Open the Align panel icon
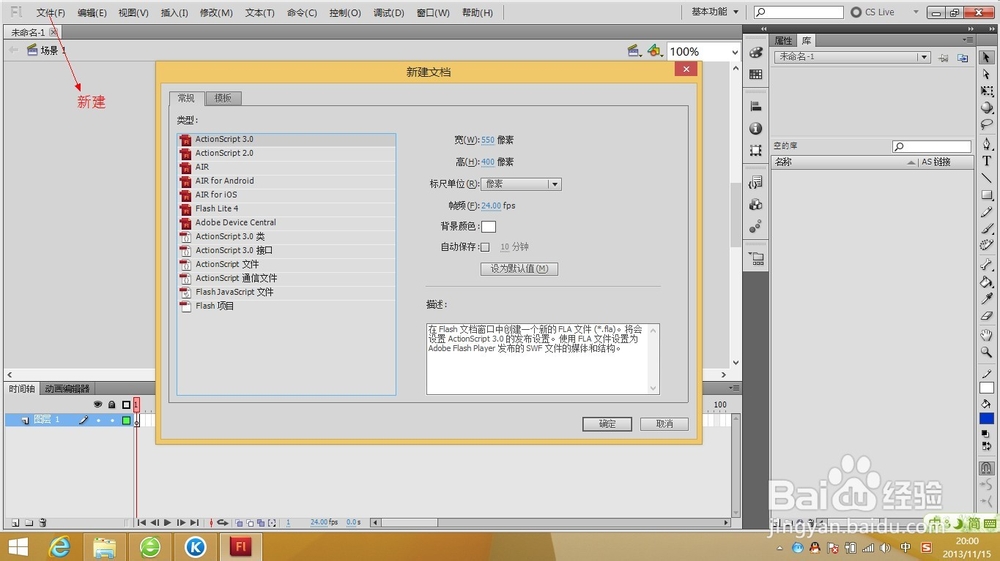This screenshot has height=561, width=1000. pos(756,106)
